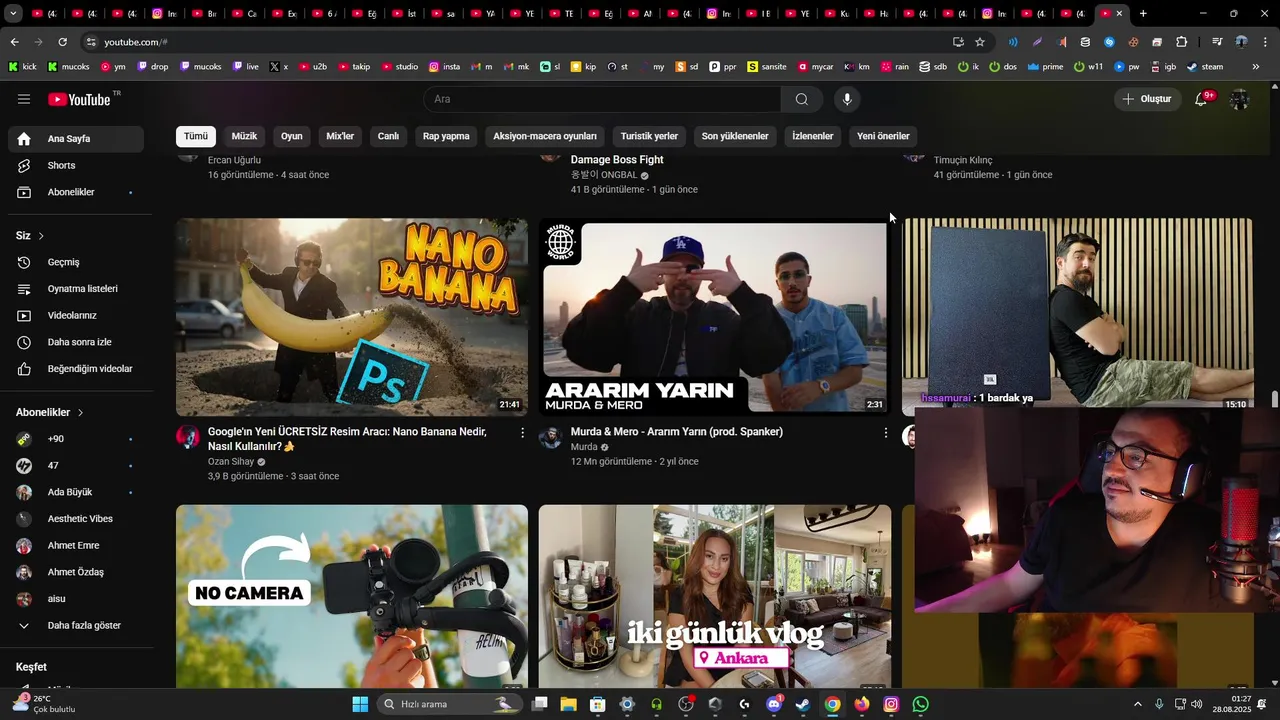
Task: Show hidden bookmarks overflow chevron
Action: coord(1256,67)
